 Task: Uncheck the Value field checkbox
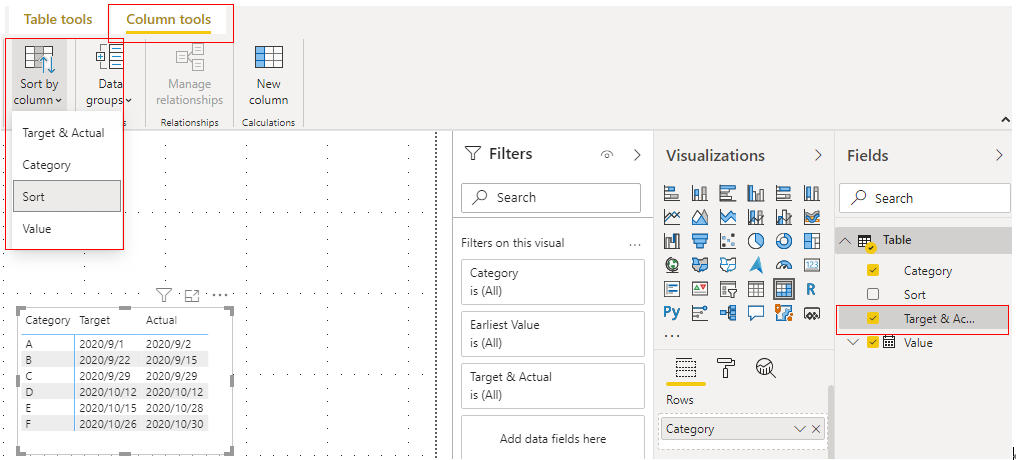873,342
